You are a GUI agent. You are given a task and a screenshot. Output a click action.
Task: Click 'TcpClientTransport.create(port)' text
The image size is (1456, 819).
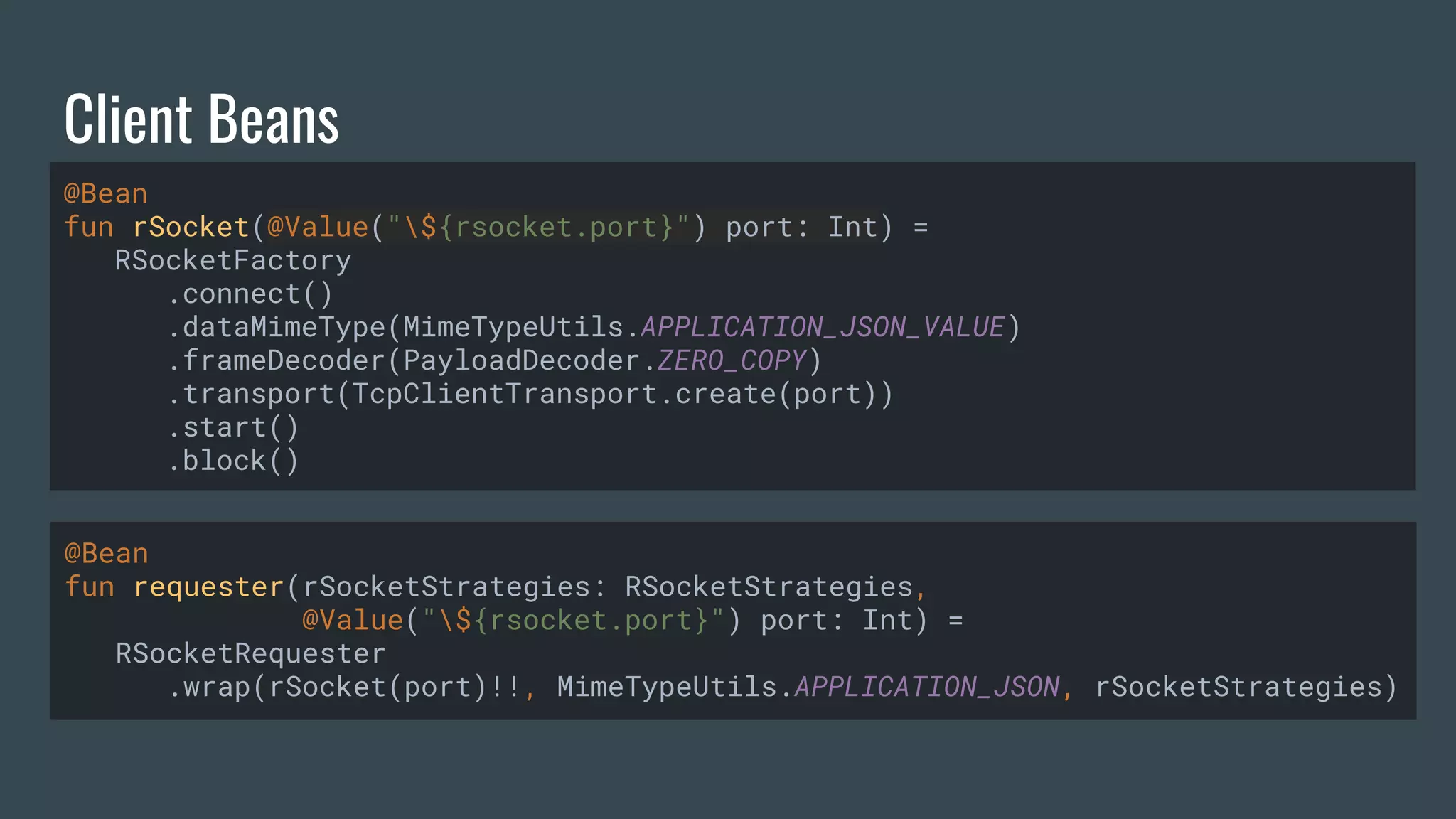click(x=614, y=394)
